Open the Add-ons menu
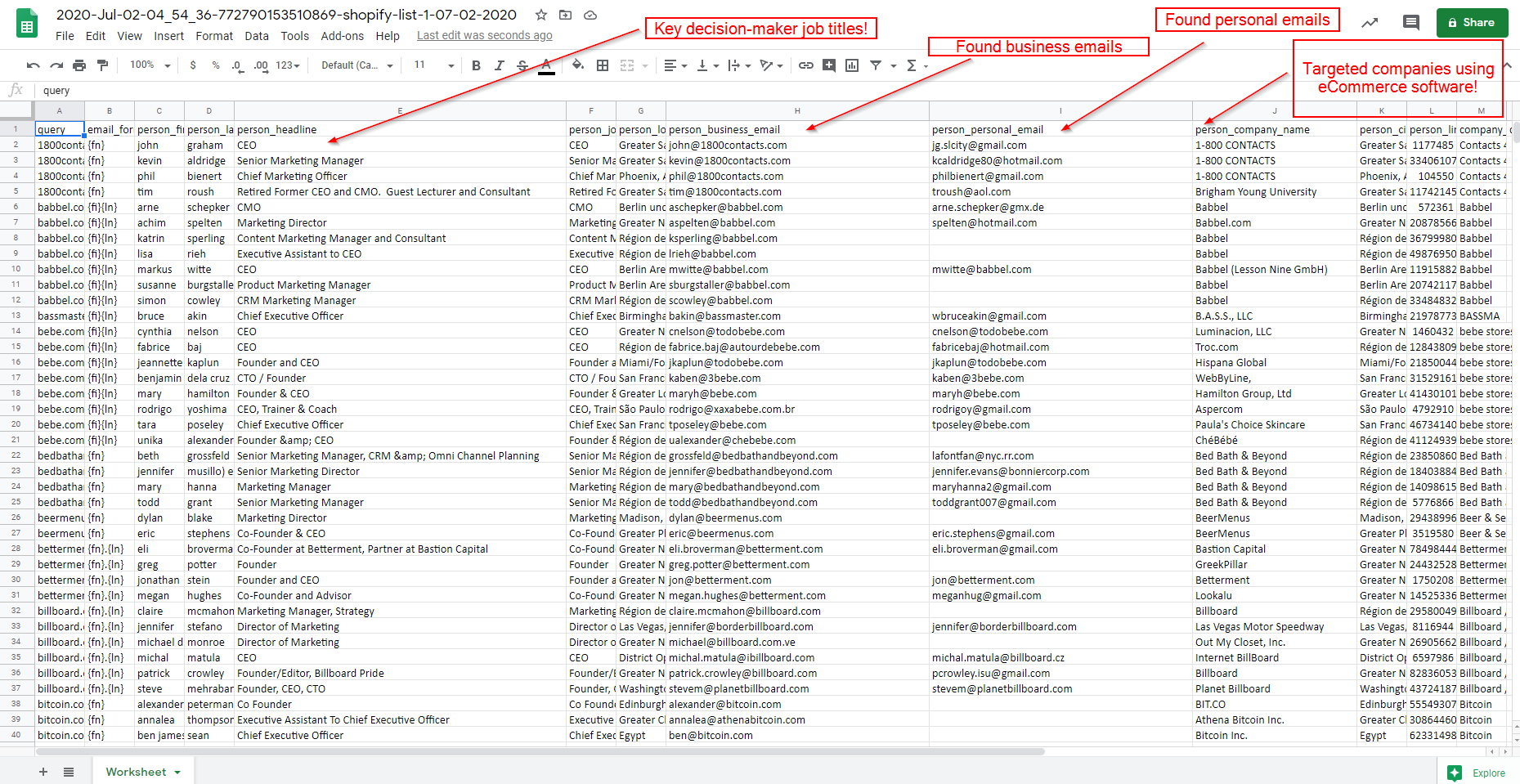The width and height of the screenshot is (1520, 784). pyautogui.click(x=342, y=36)
